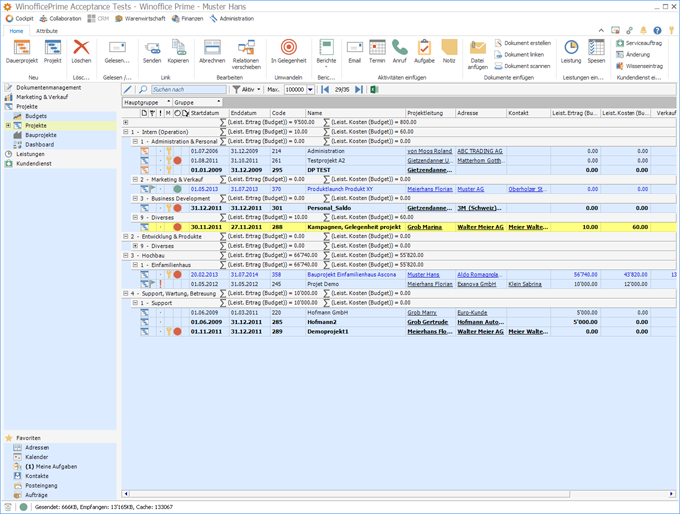This screenshot has height=514, width=680.
Task: Click the Löschen delete icon
Action: click(81, 52)
